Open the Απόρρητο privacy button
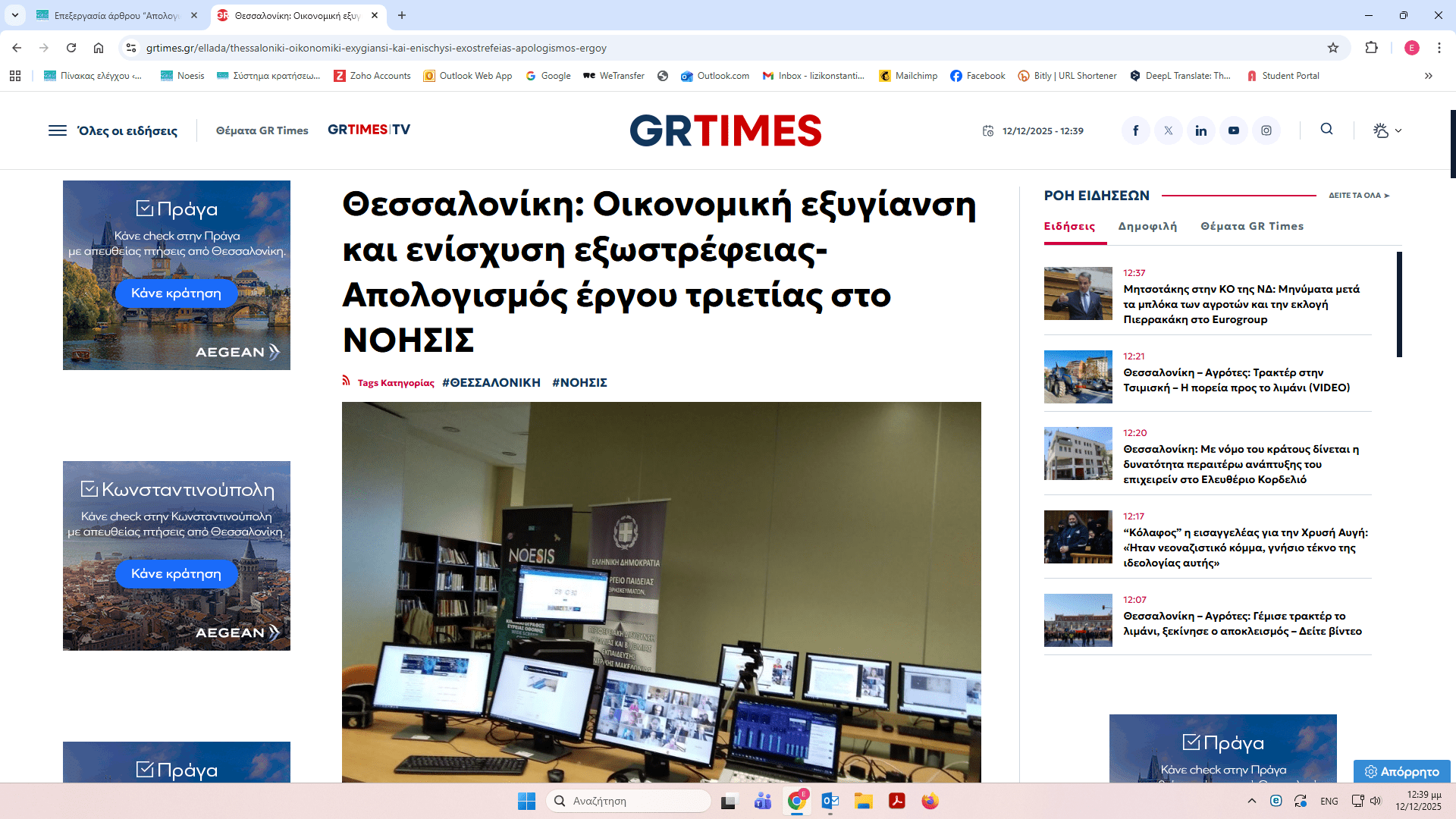 pyautogui.click(x=1401, y=771)
